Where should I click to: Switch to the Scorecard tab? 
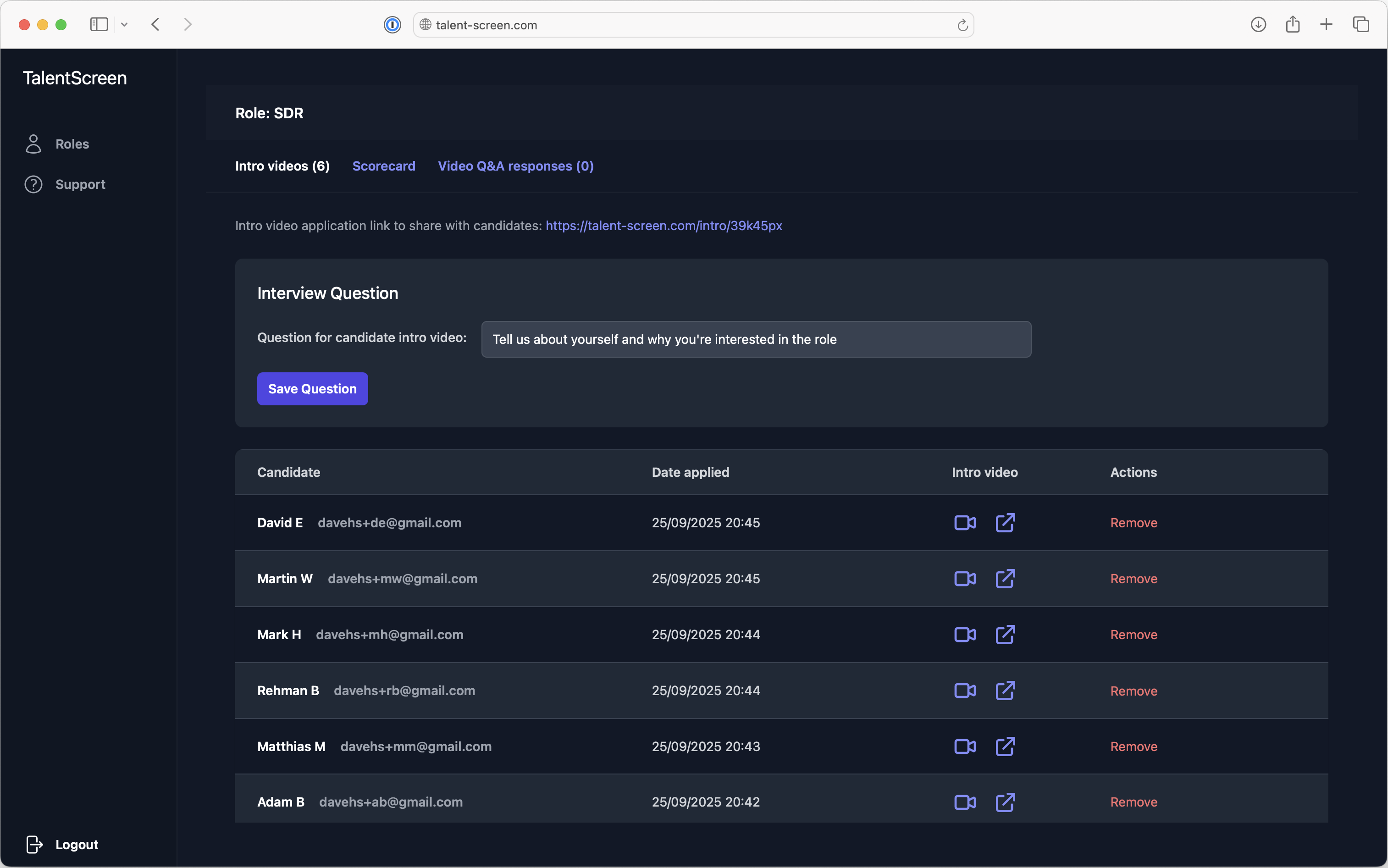click(x=383, y=166)
